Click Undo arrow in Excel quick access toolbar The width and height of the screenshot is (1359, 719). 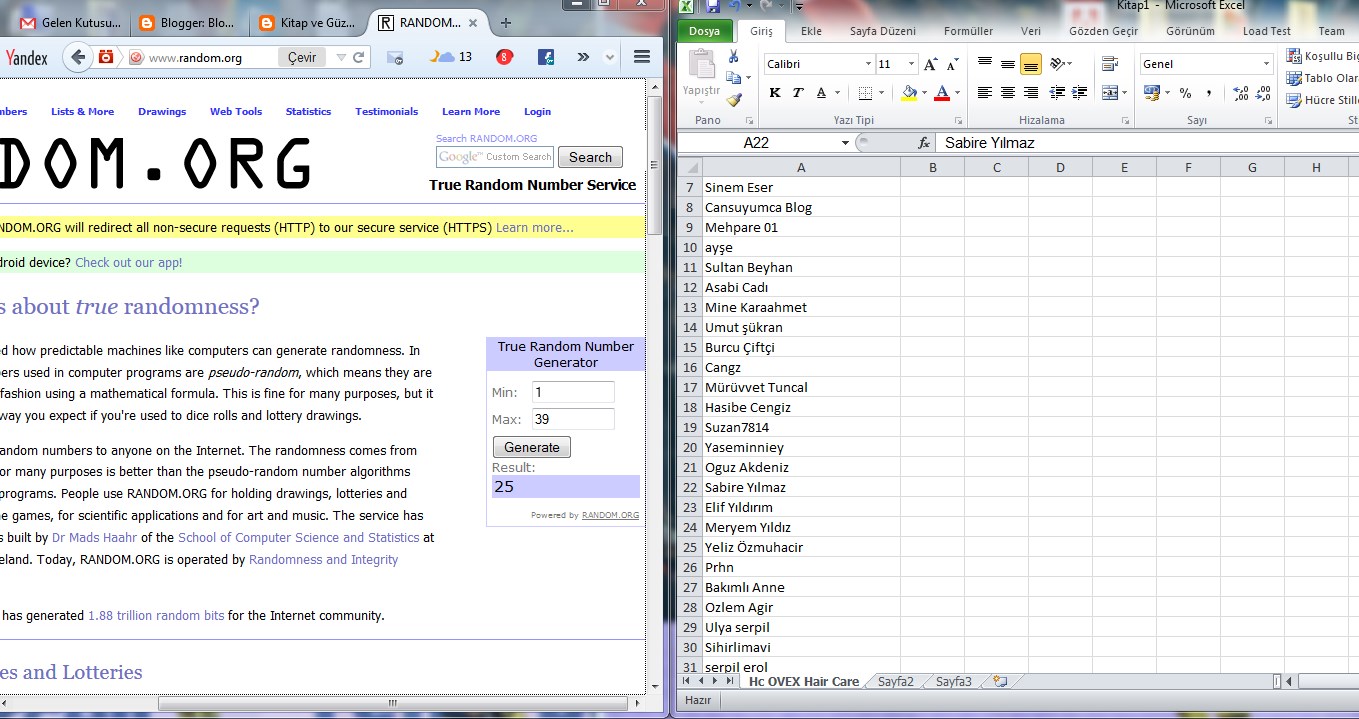735,7
